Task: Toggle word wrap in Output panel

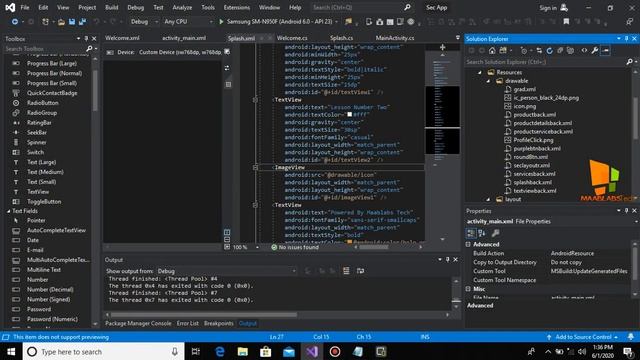Action: pyautogui.click(x=360, y=271)
